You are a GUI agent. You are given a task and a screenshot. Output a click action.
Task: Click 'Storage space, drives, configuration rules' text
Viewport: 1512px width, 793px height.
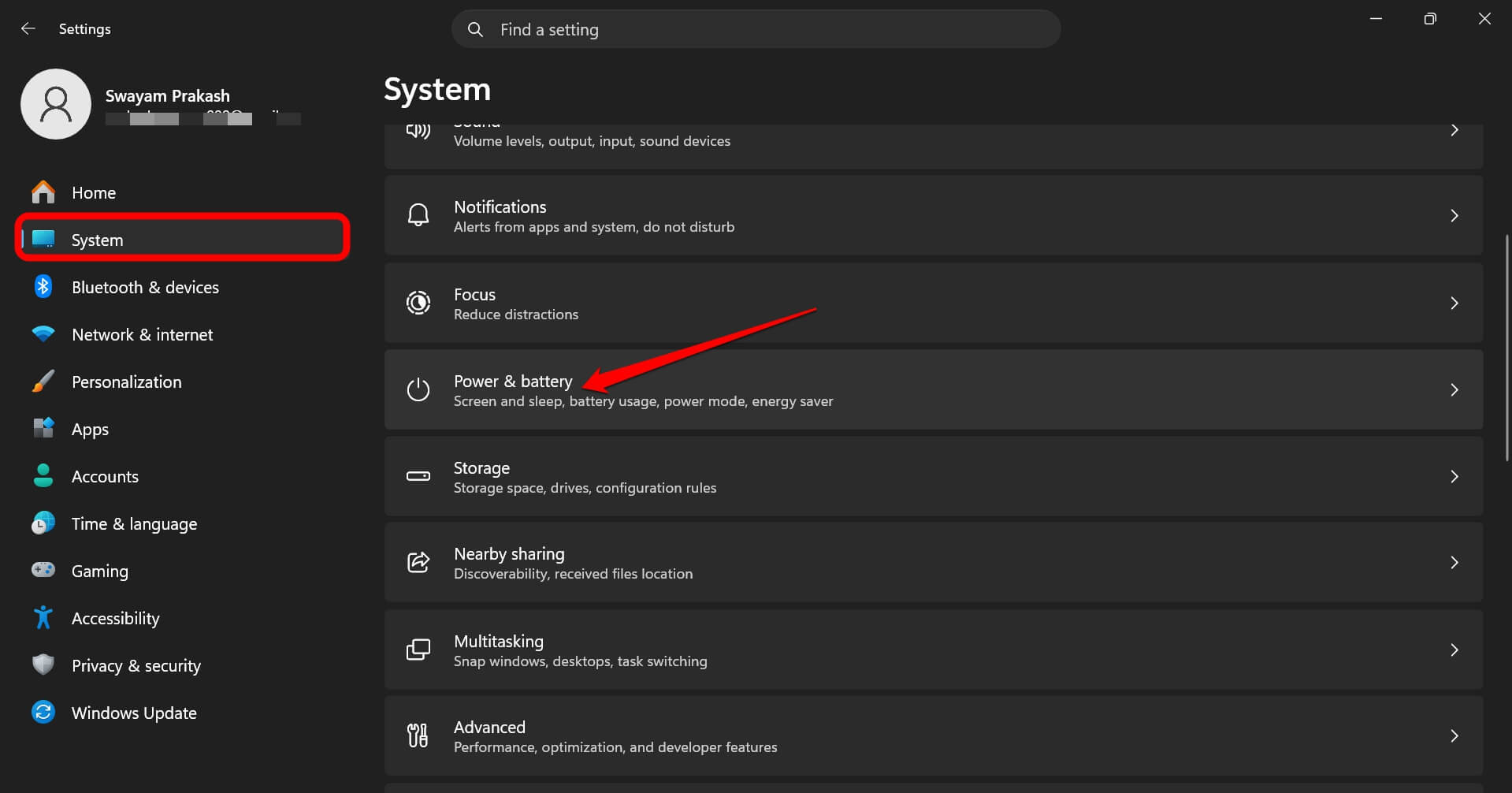coord(585,488)
